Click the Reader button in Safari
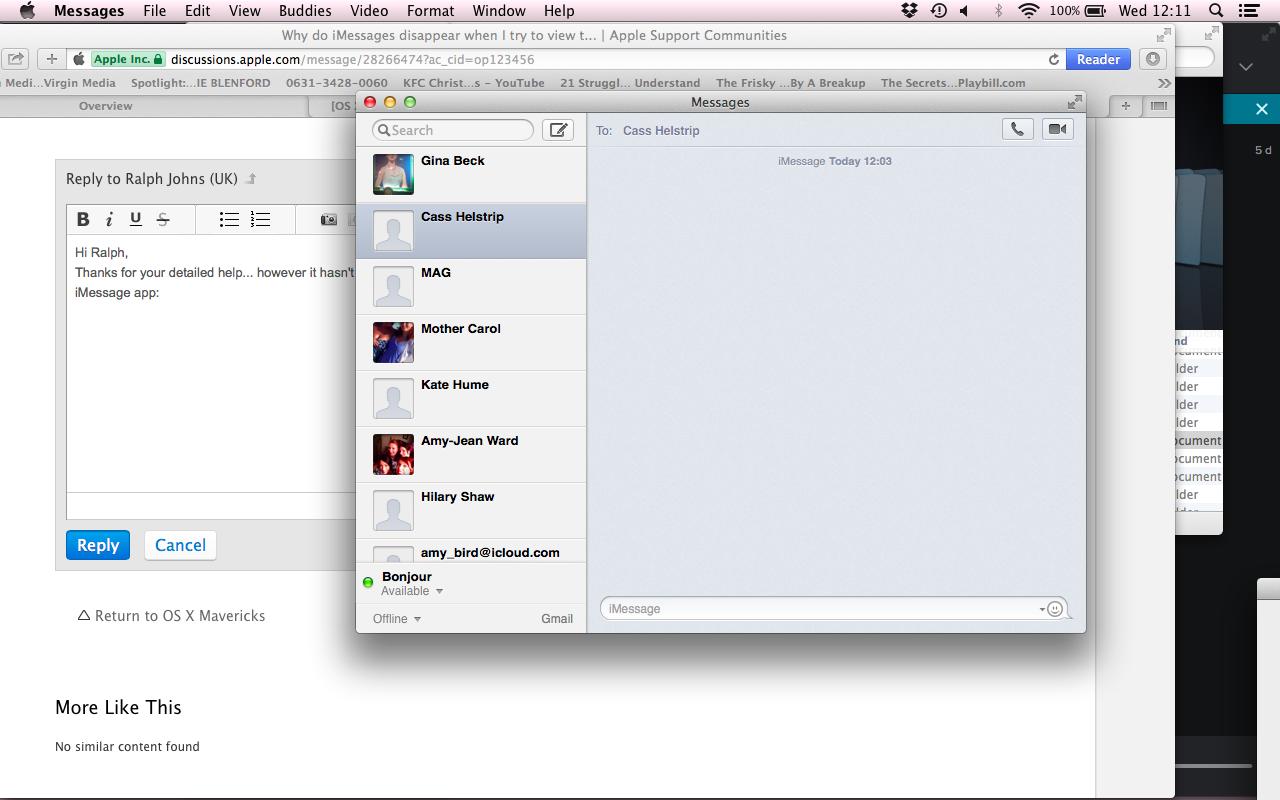Viewport: 1280px width, 800px height. tap(1098, 59)
